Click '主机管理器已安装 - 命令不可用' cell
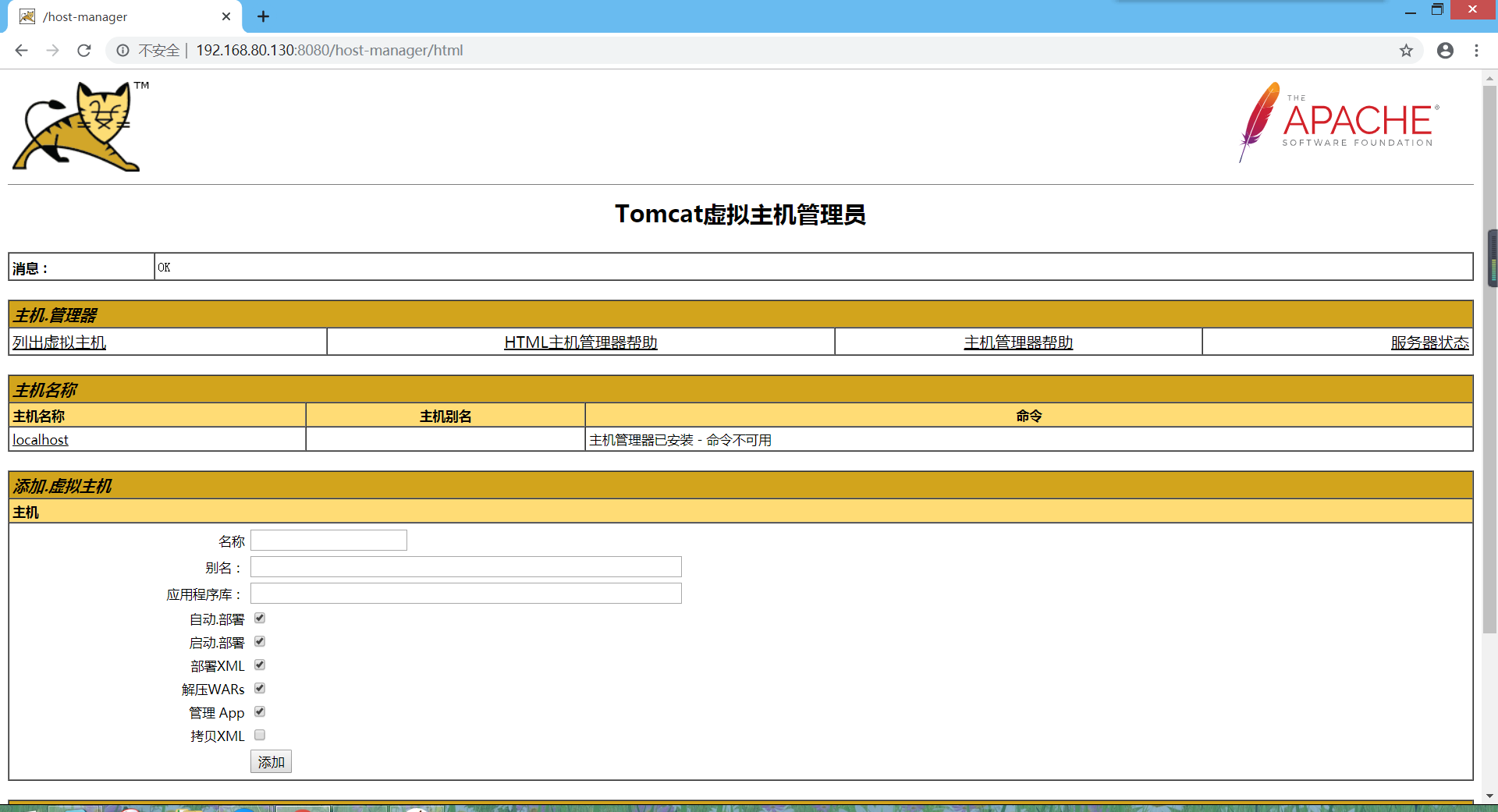The height and width of the screenshot is (812, 1498). pyautogui.click(x=1029, y=440)
